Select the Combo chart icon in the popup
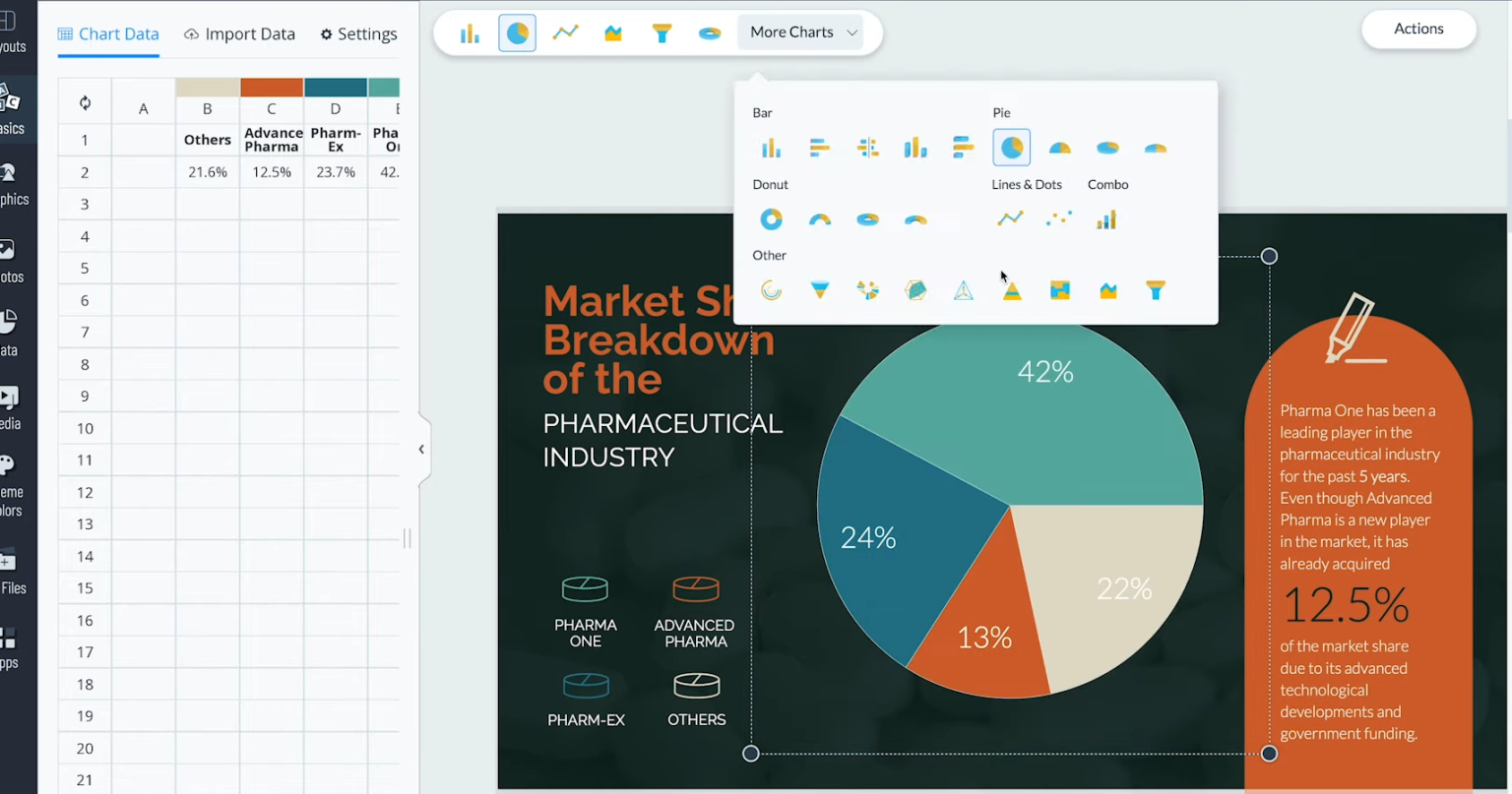The image size is (1512, 794). point(1106,218)
